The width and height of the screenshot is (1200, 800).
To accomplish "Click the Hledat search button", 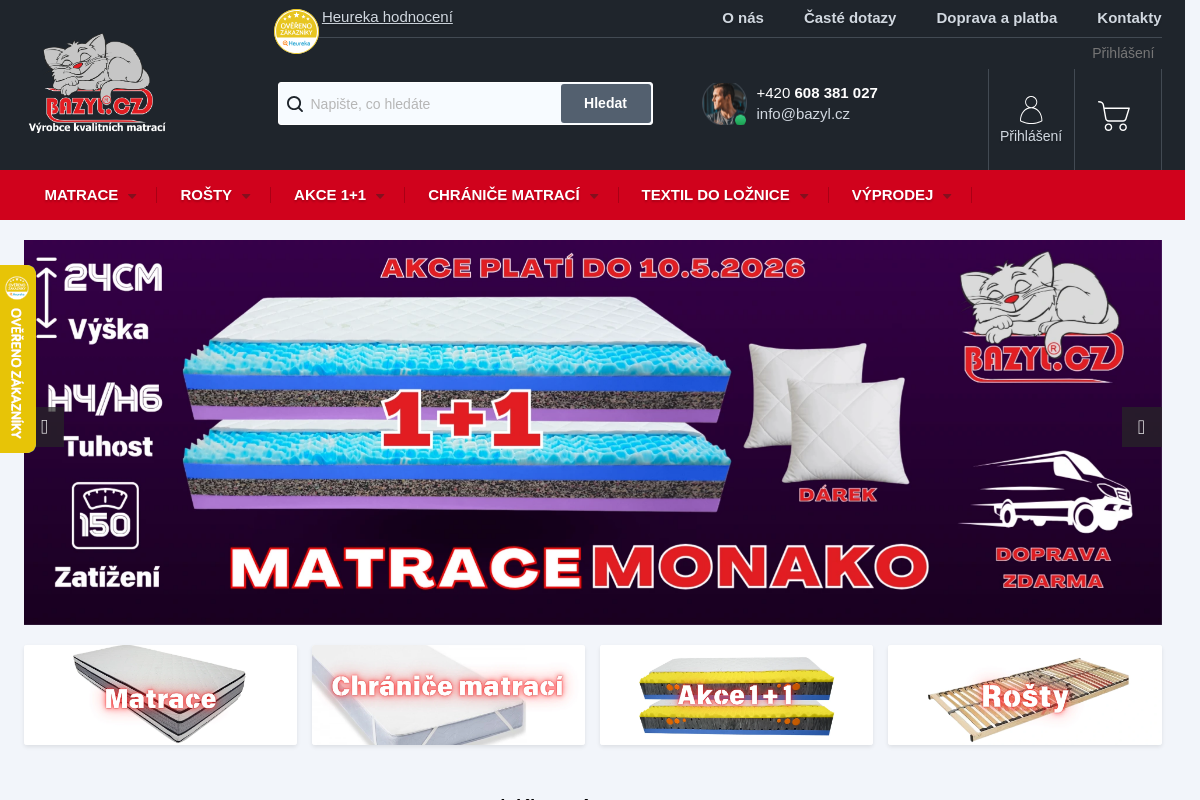I will (606, 103).
